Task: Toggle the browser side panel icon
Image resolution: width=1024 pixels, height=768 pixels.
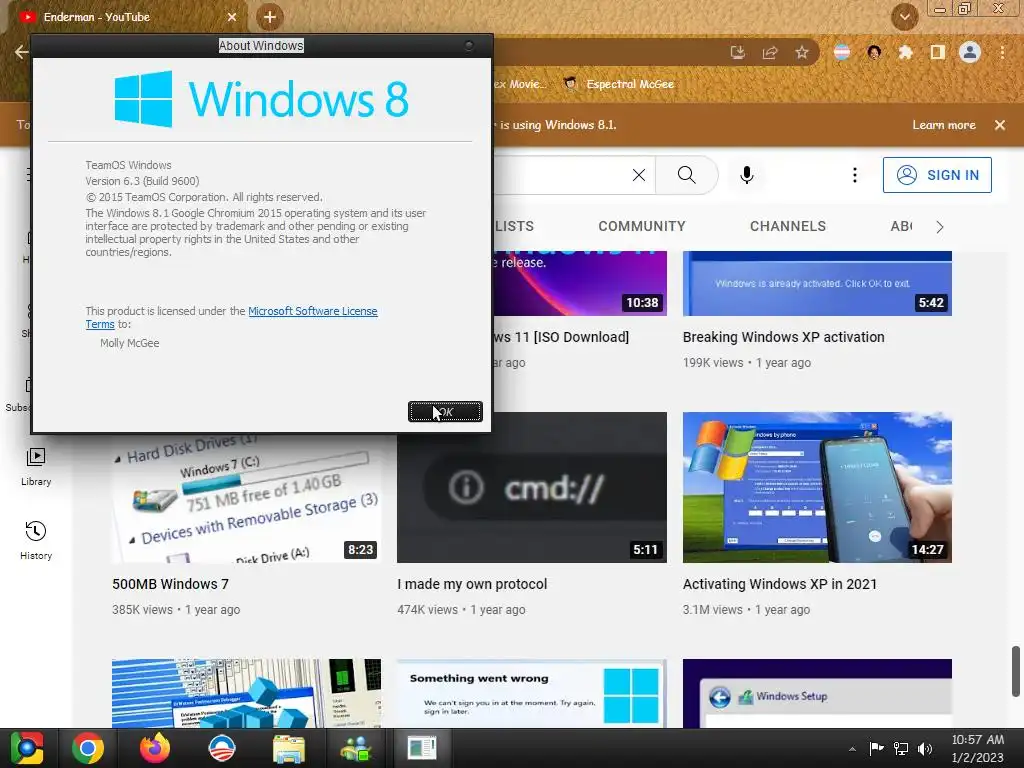Action: [x=938, y=52]
